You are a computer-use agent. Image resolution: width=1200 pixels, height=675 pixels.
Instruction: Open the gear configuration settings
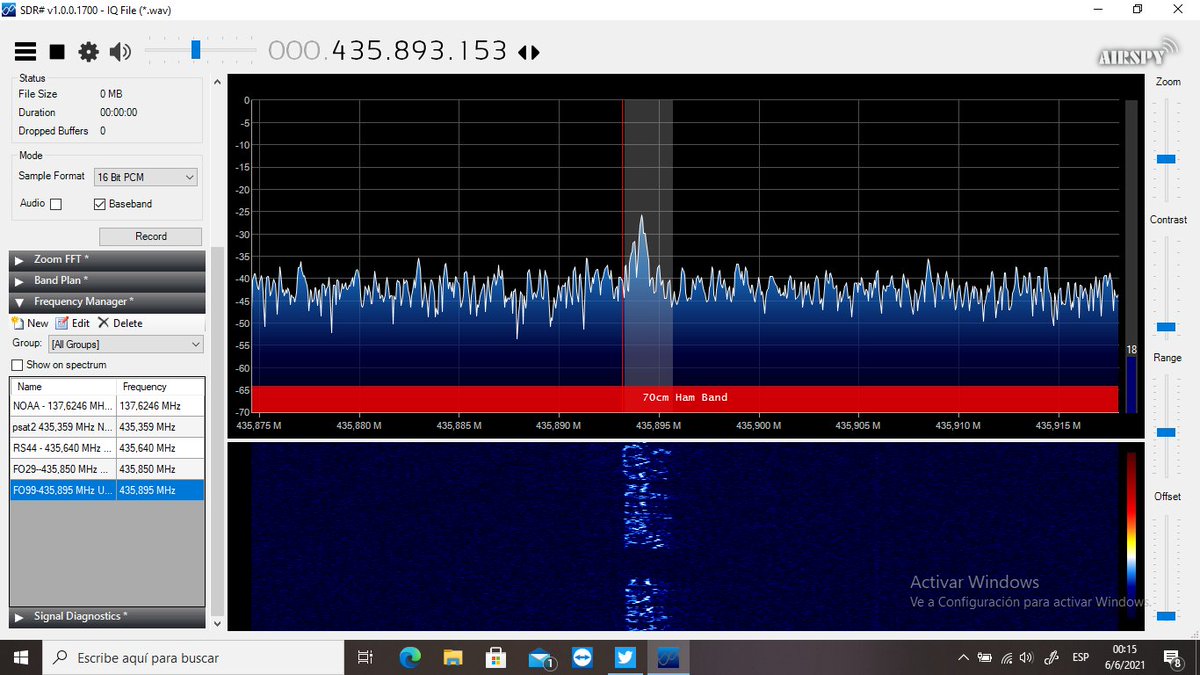[x=89, y=51]
